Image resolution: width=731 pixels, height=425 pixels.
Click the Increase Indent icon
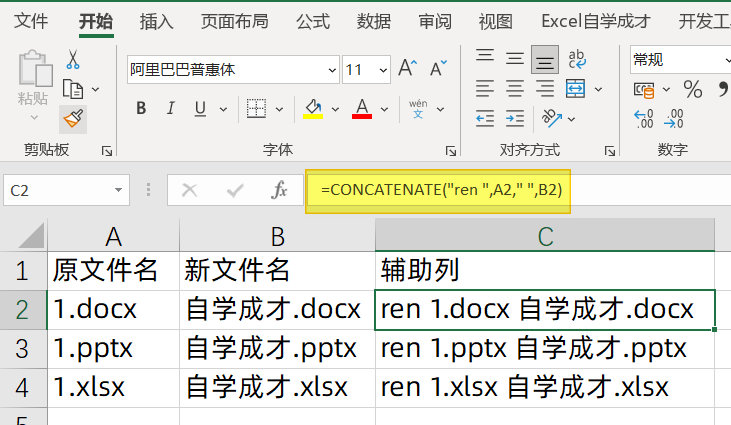(515, 118)
